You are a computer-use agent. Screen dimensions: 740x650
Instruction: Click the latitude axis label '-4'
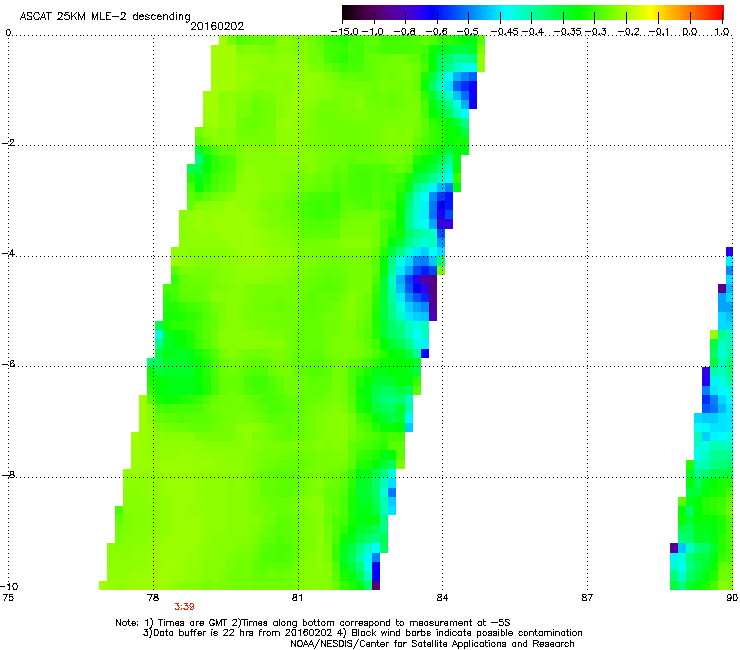(x=9, y=253)
